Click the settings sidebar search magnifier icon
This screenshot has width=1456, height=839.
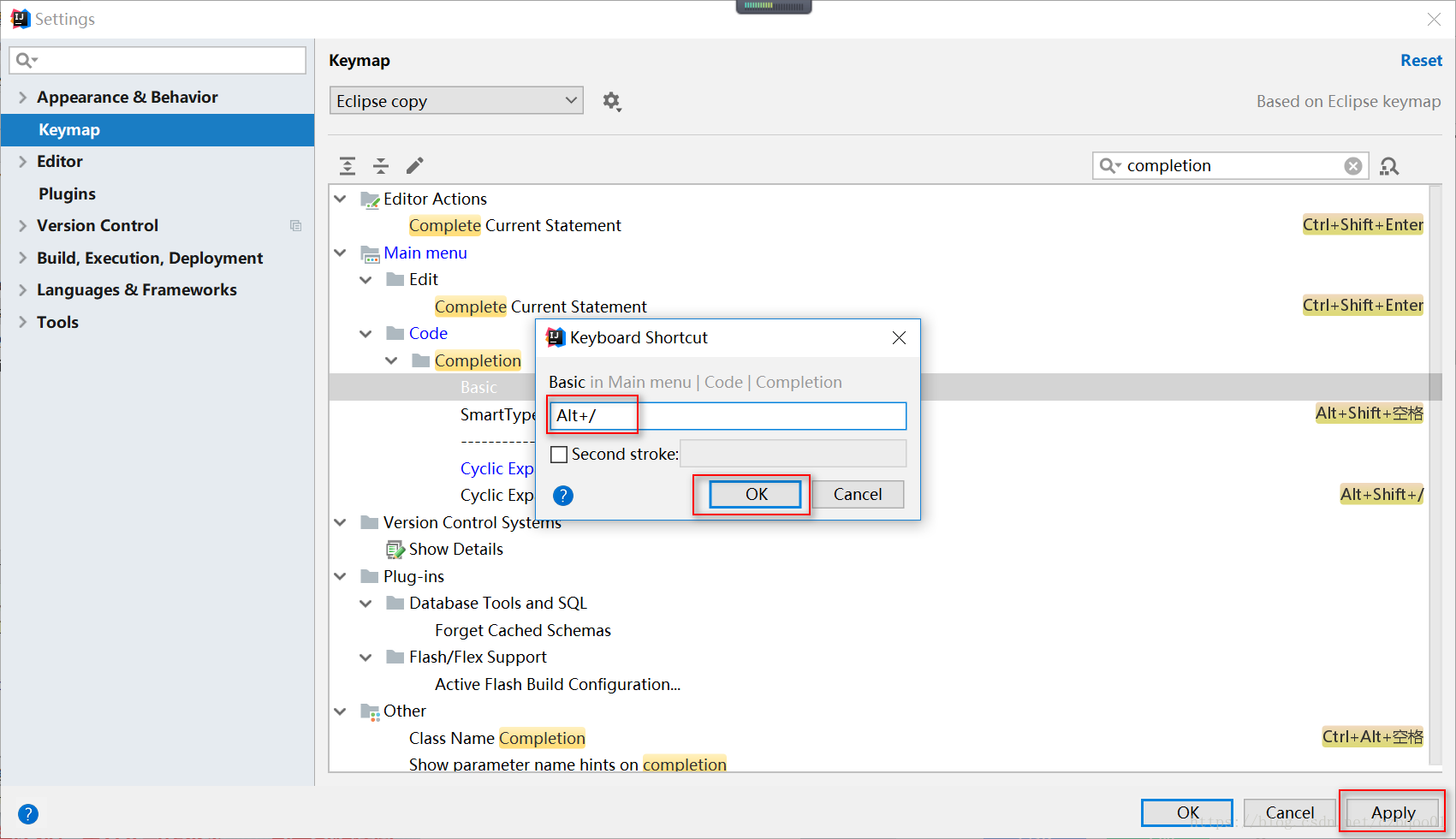[27, 60]
